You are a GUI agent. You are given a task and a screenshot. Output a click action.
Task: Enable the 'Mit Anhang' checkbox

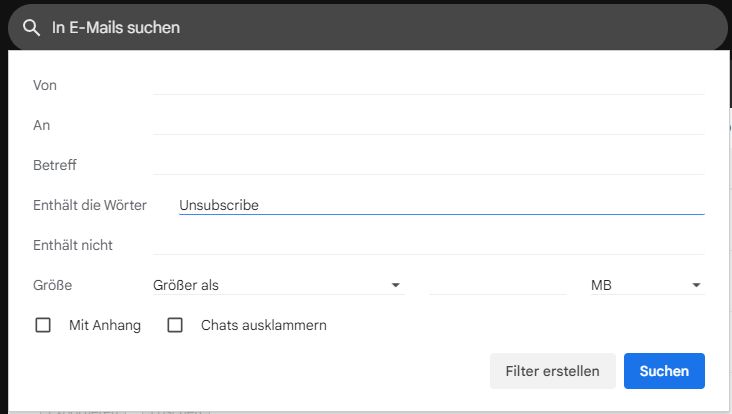(x=43, y=325)
